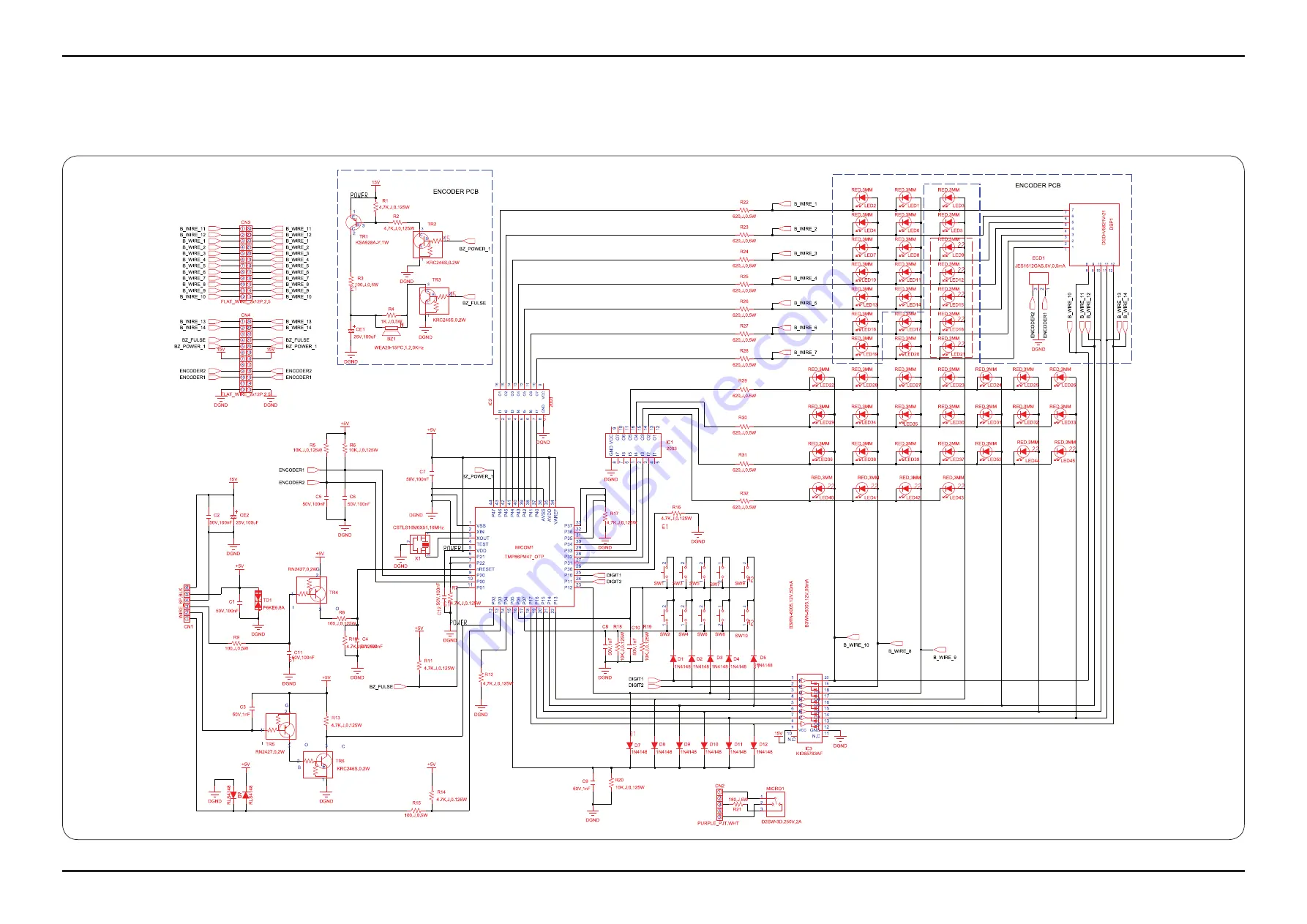Select the D5 diode symbol

[754, 658]
